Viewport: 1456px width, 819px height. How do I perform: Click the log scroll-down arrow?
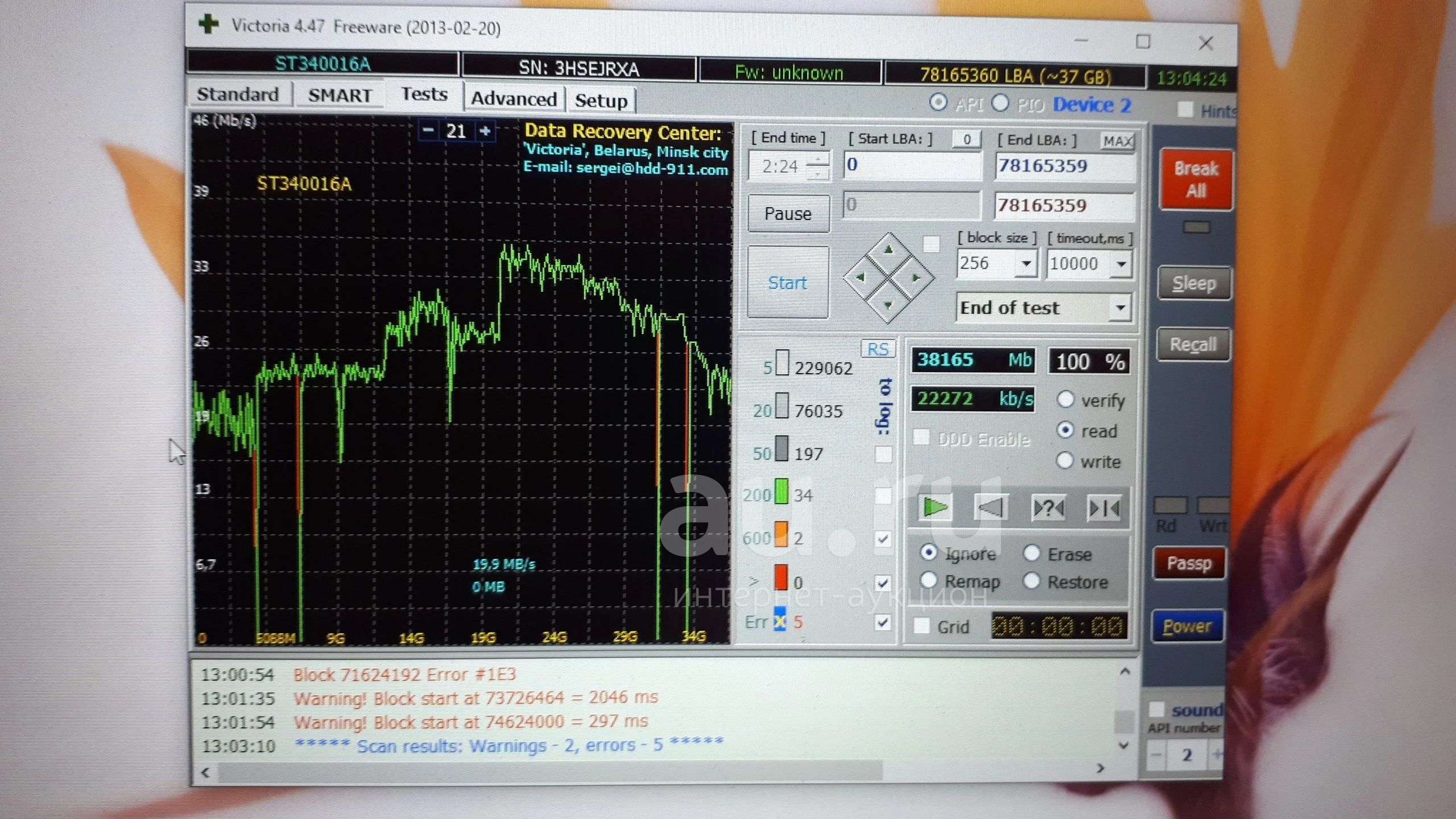[1124, 746]
